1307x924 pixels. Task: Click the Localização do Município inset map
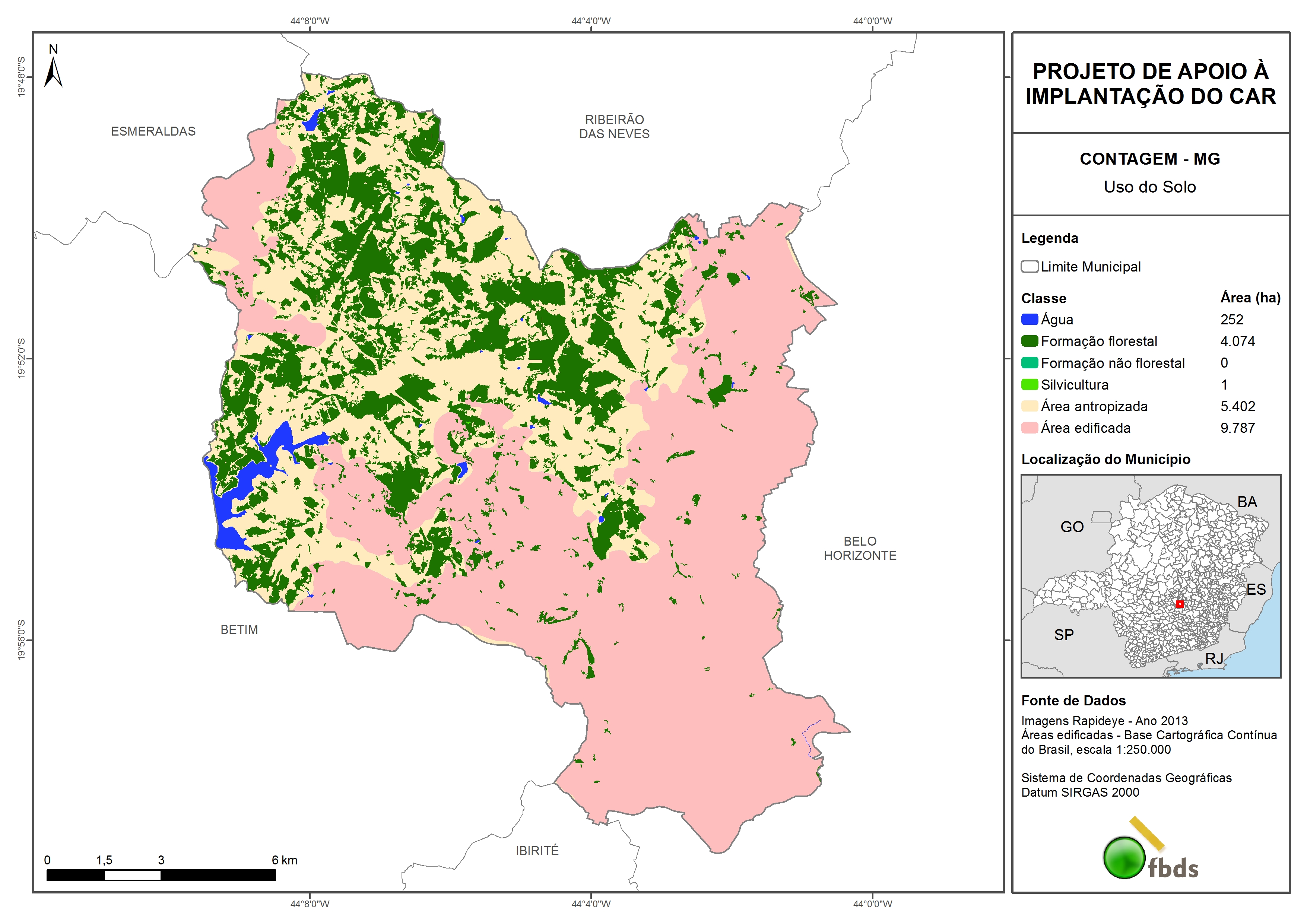1151,575
